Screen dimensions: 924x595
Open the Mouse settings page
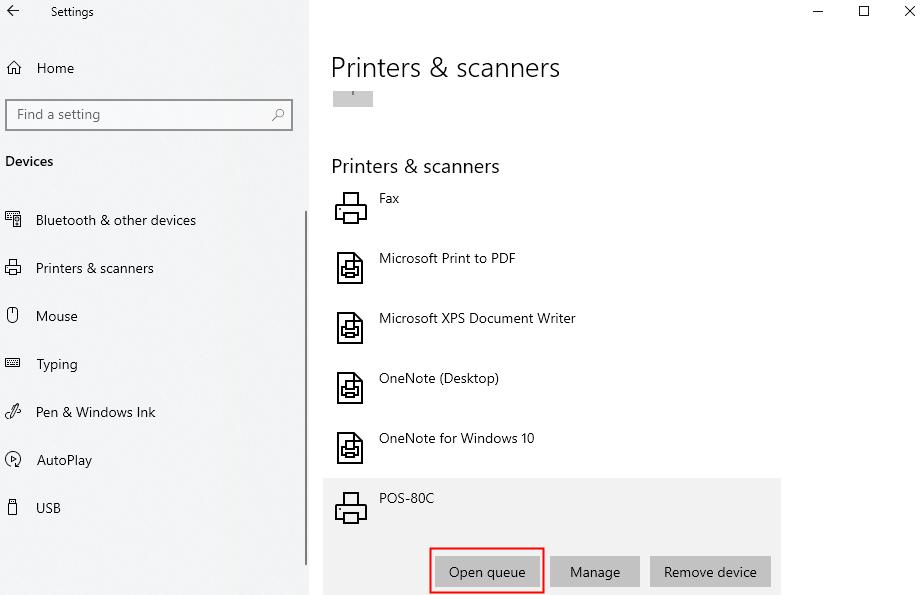56,316
